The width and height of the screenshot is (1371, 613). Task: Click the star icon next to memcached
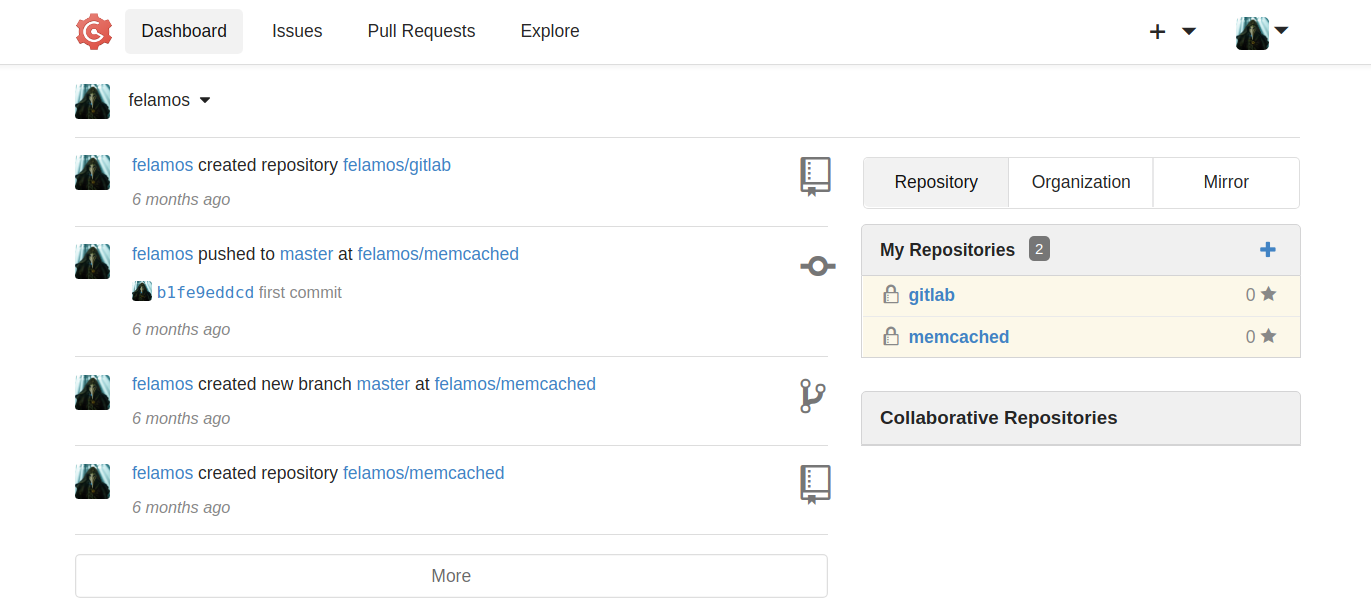pyautogui.click(x=1268, y=337)
